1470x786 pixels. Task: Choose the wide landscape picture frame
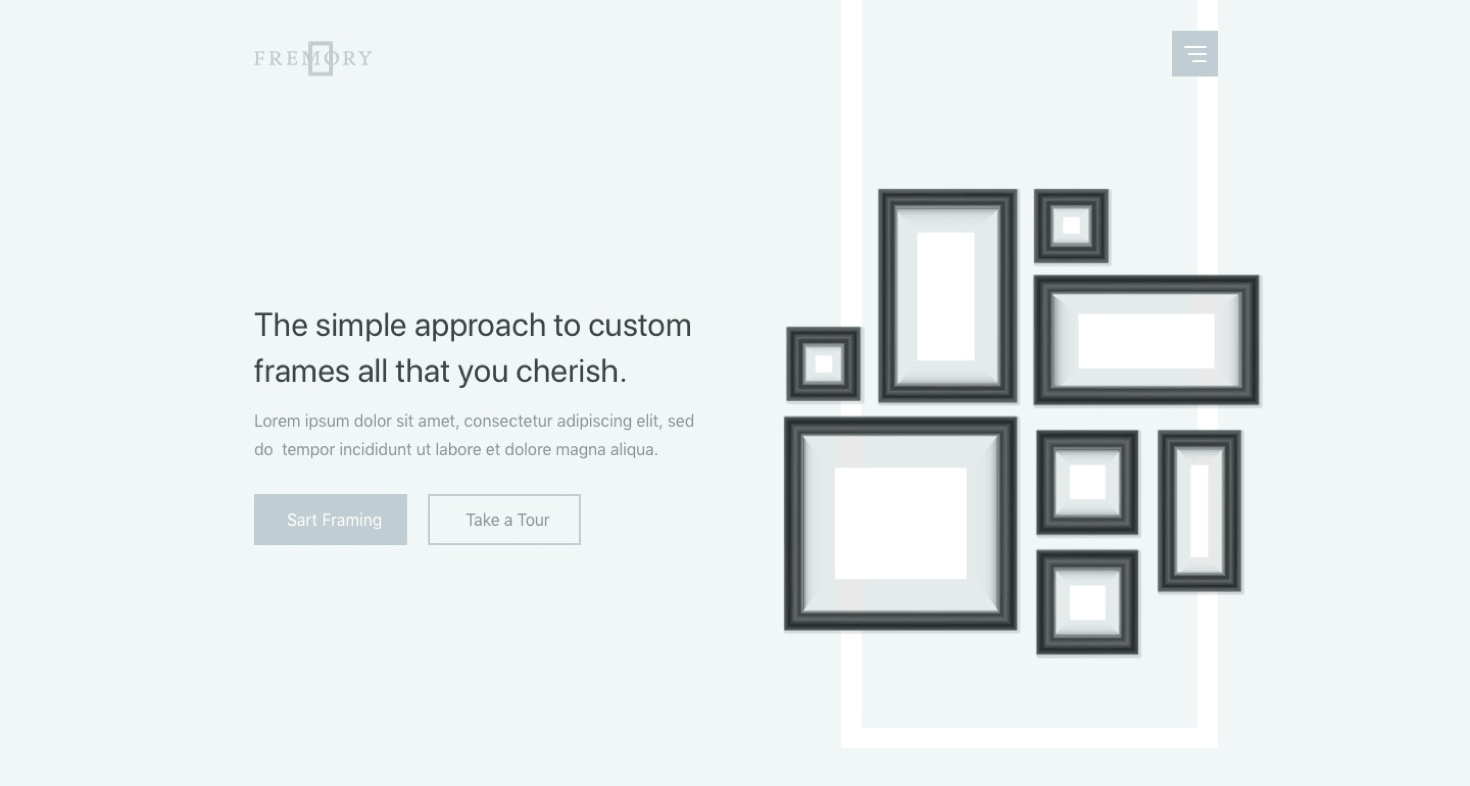1146,341
